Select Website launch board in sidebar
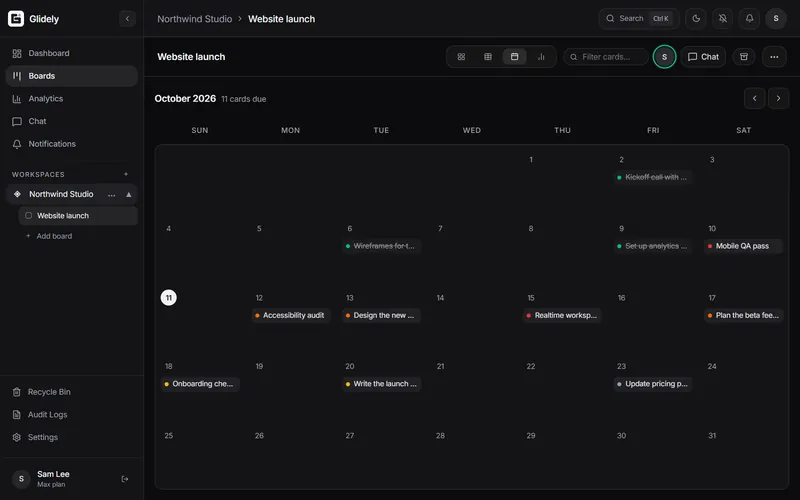Screen dimensions: 800x500 [x=78, y=216]
